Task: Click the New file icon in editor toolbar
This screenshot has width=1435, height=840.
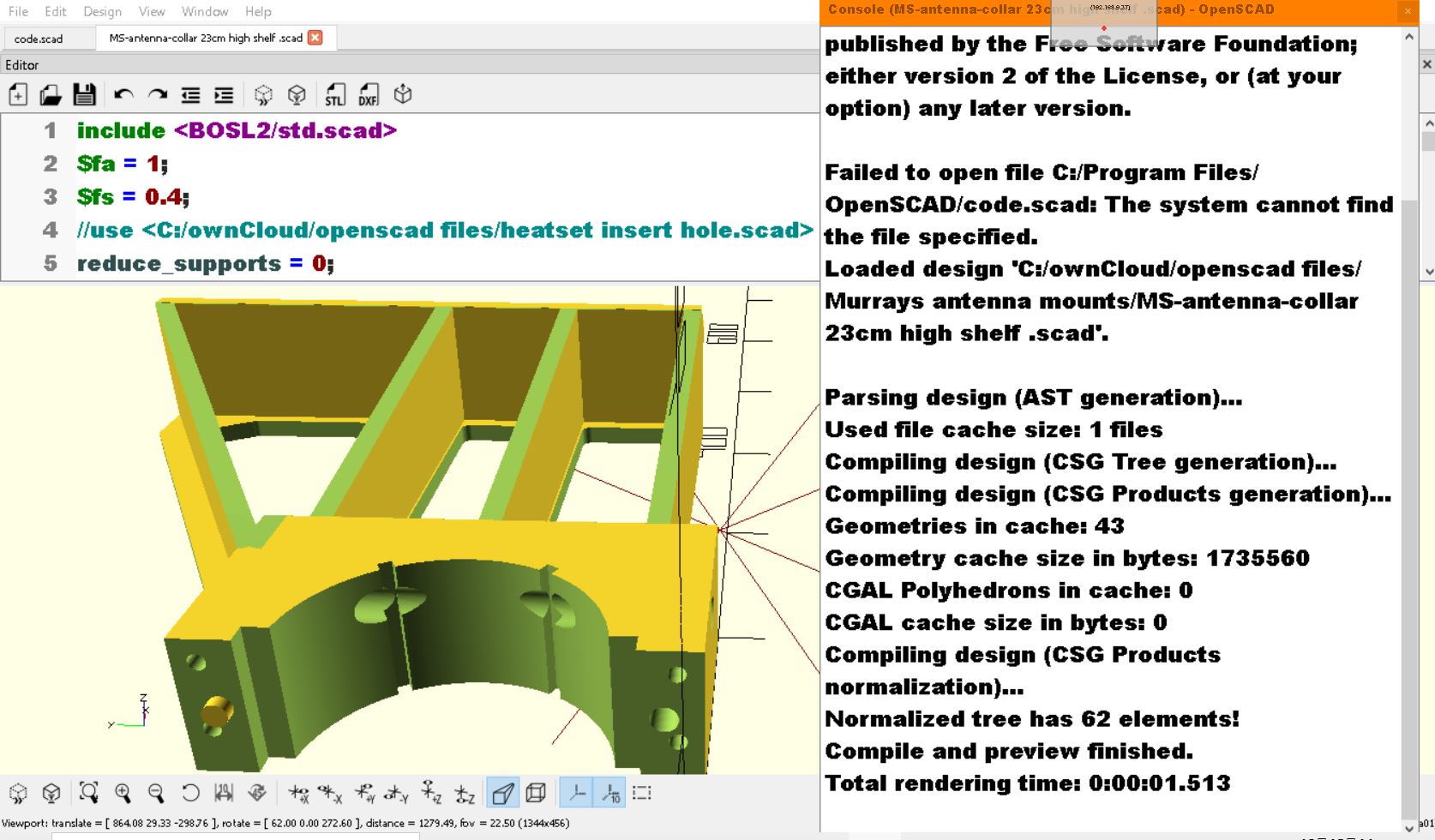Action: pos(18,95)
